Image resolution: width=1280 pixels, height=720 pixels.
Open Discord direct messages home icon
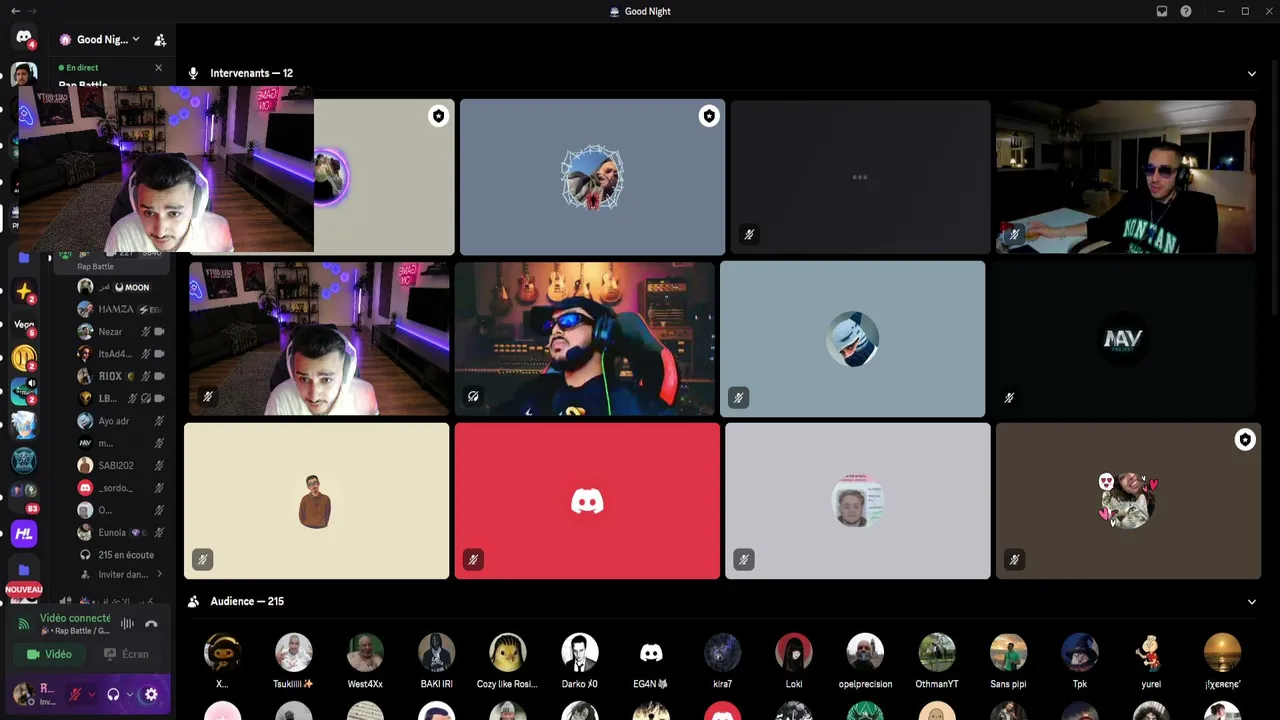coord(24,38)
